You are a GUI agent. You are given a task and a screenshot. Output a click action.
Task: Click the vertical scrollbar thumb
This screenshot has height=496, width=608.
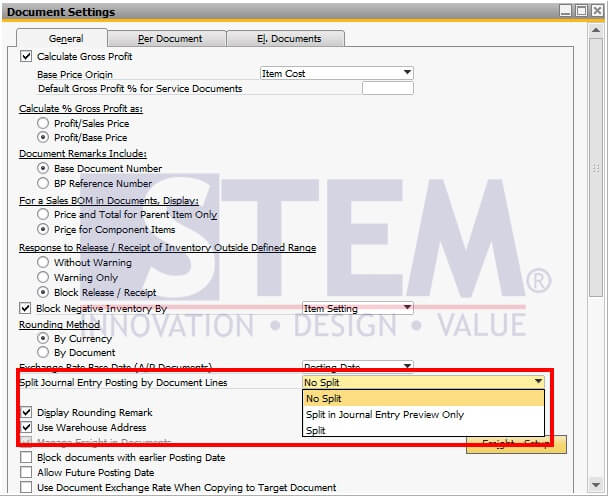[596, 168]
